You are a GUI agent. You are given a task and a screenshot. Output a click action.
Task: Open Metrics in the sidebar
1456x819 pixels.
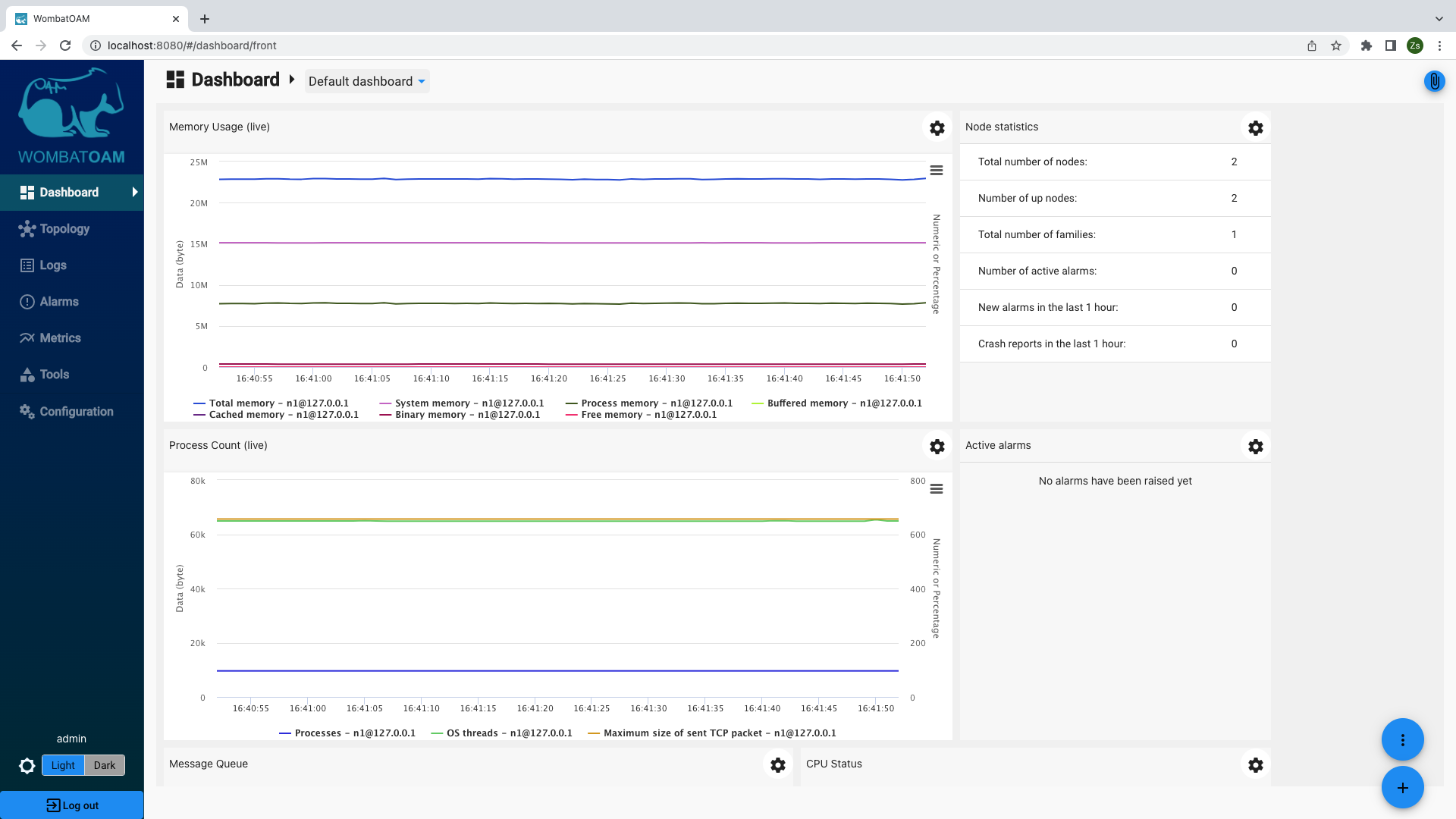(x=71, y=338)
